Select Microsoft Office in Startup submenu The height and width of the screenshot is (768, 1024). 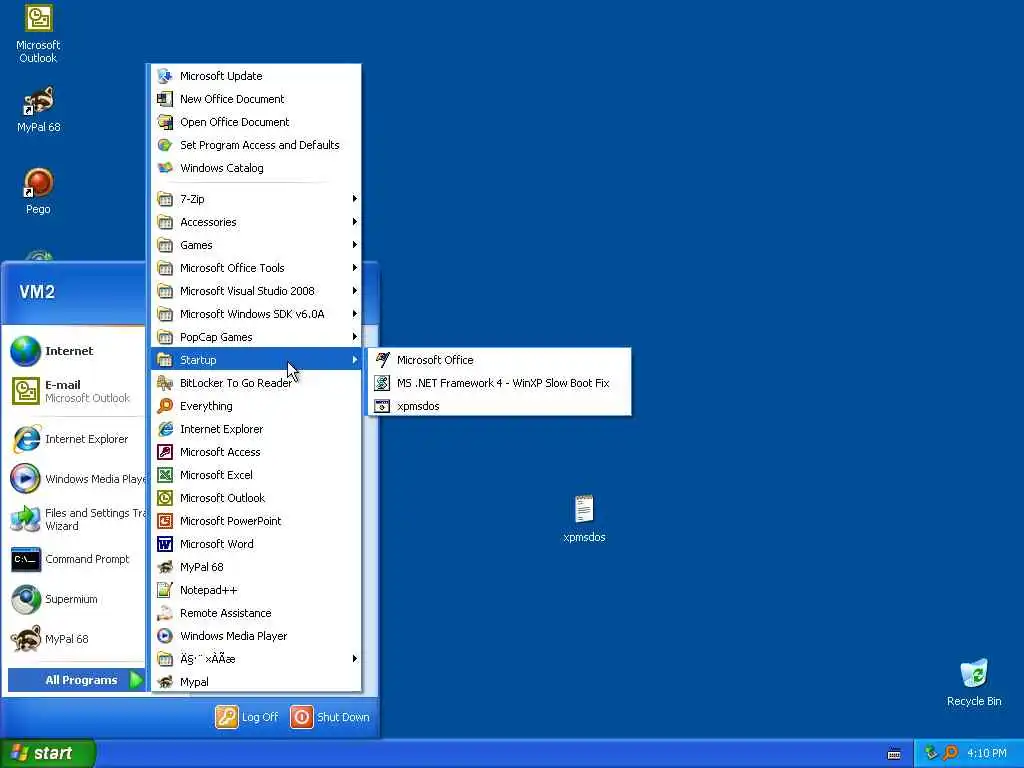pyautogui.click(x=500, y=360)
